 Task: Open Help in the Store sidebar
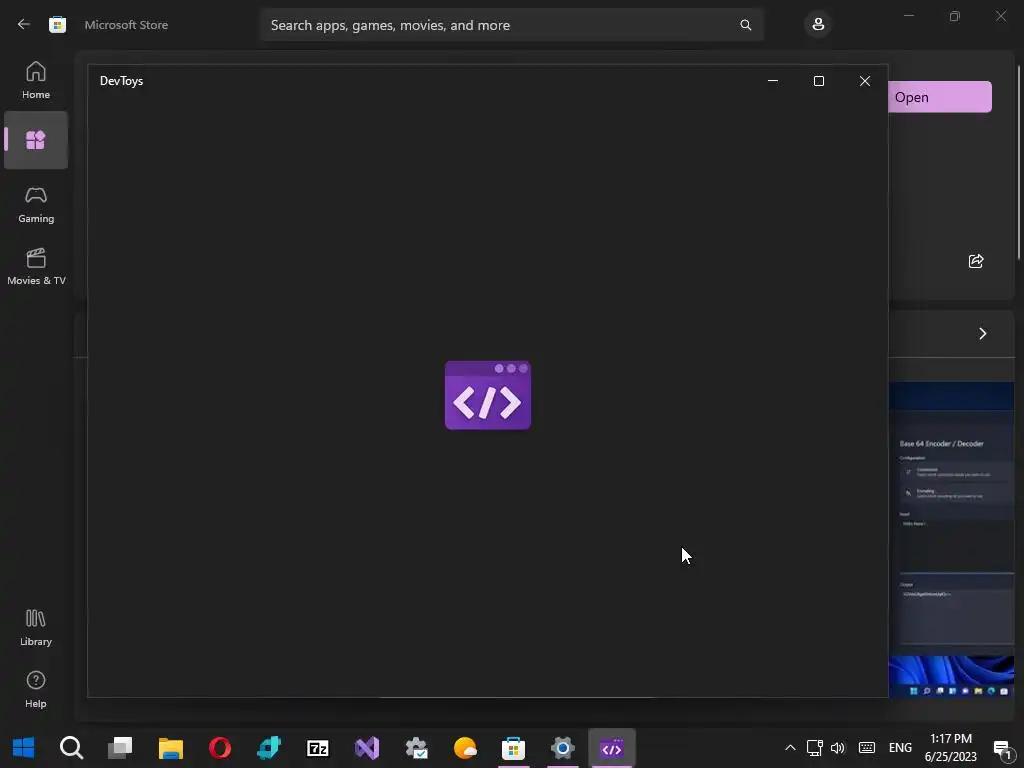tap(36, 689)
